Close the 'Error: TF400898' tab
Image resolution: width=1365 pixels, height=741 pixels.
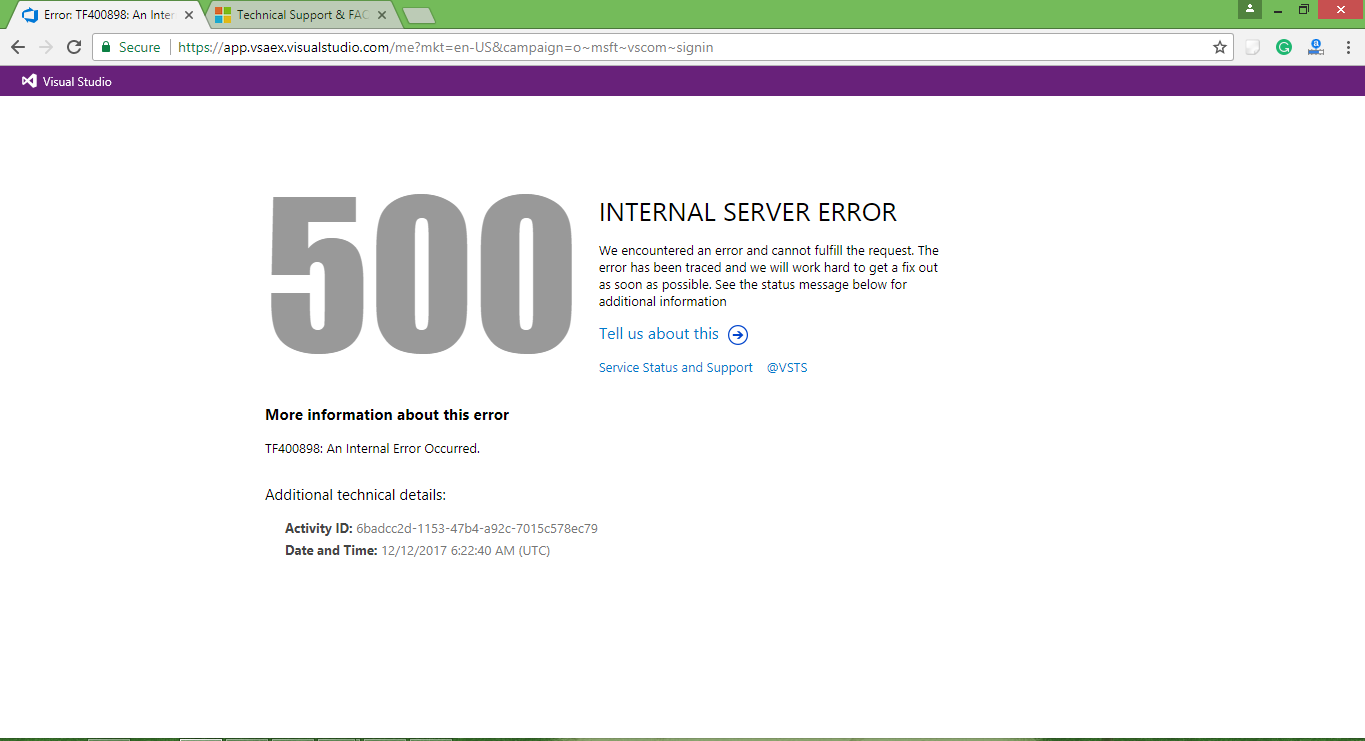[189, 15]
